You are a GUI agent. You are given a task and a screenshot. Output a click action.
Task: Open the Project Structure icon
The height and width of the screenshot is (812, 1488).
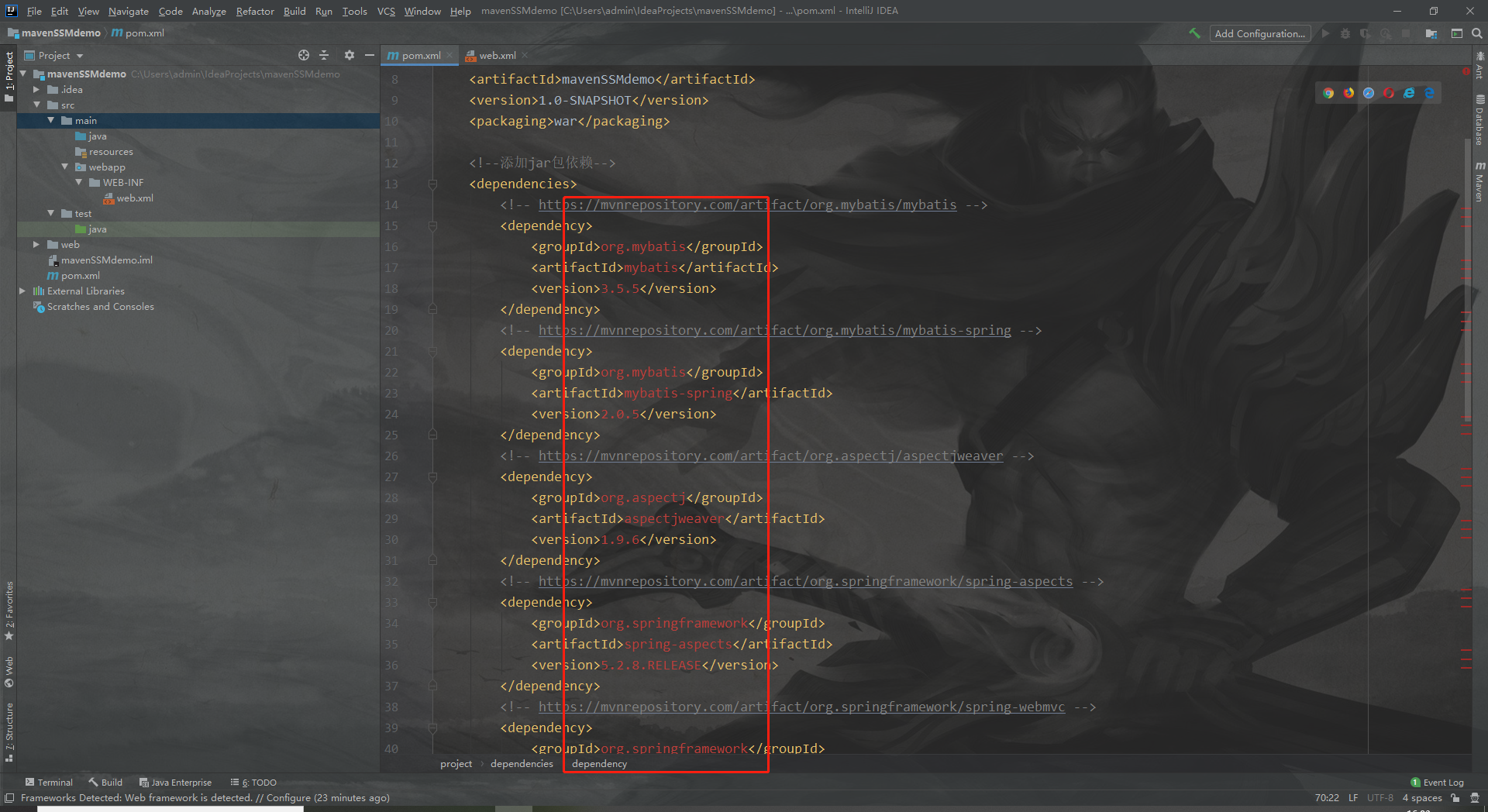point(1431,33)
